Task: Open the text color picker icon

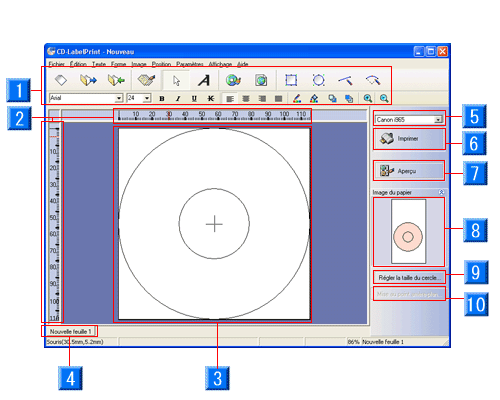Action: click(x=297, y=98)
